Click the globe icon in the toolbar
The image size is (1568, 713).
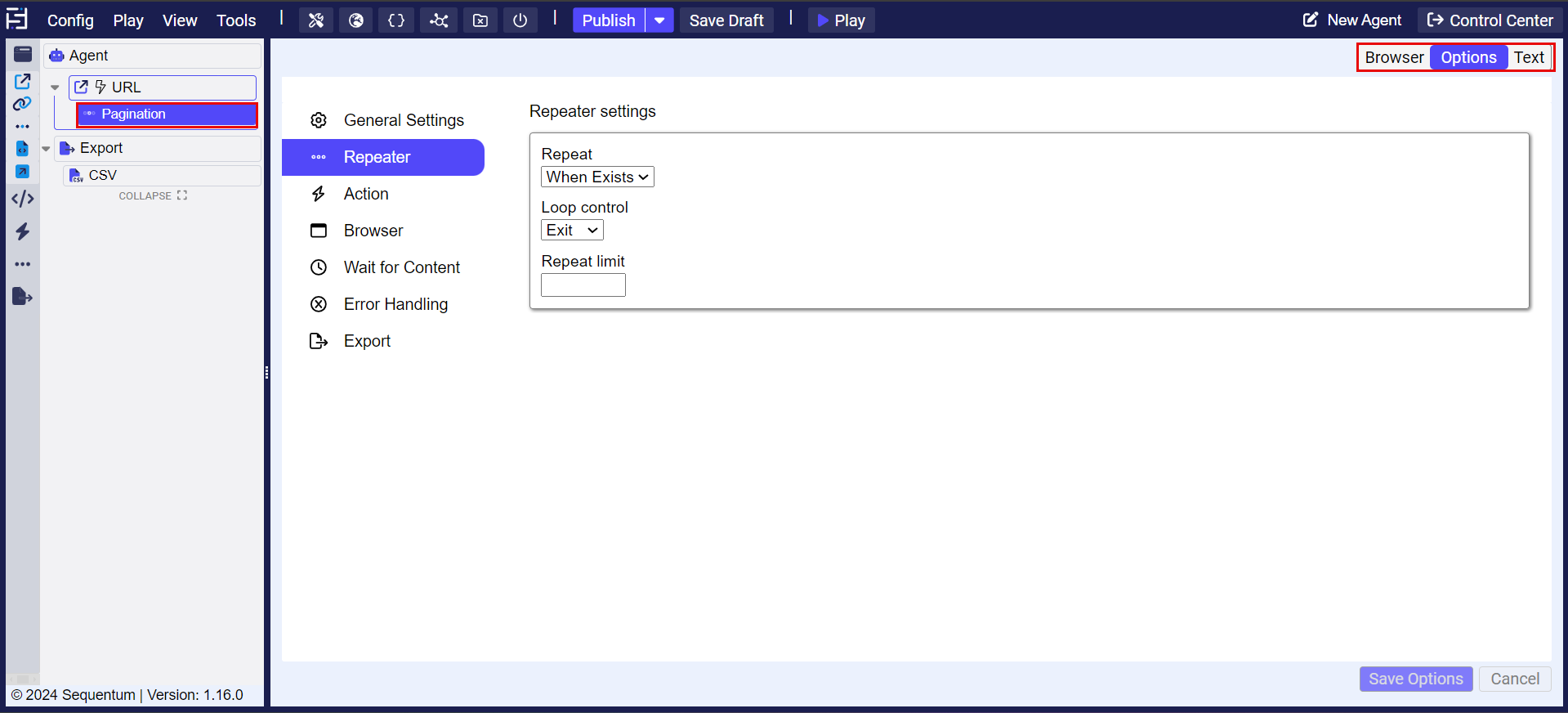pyautogui.click(x=356, y=20)
